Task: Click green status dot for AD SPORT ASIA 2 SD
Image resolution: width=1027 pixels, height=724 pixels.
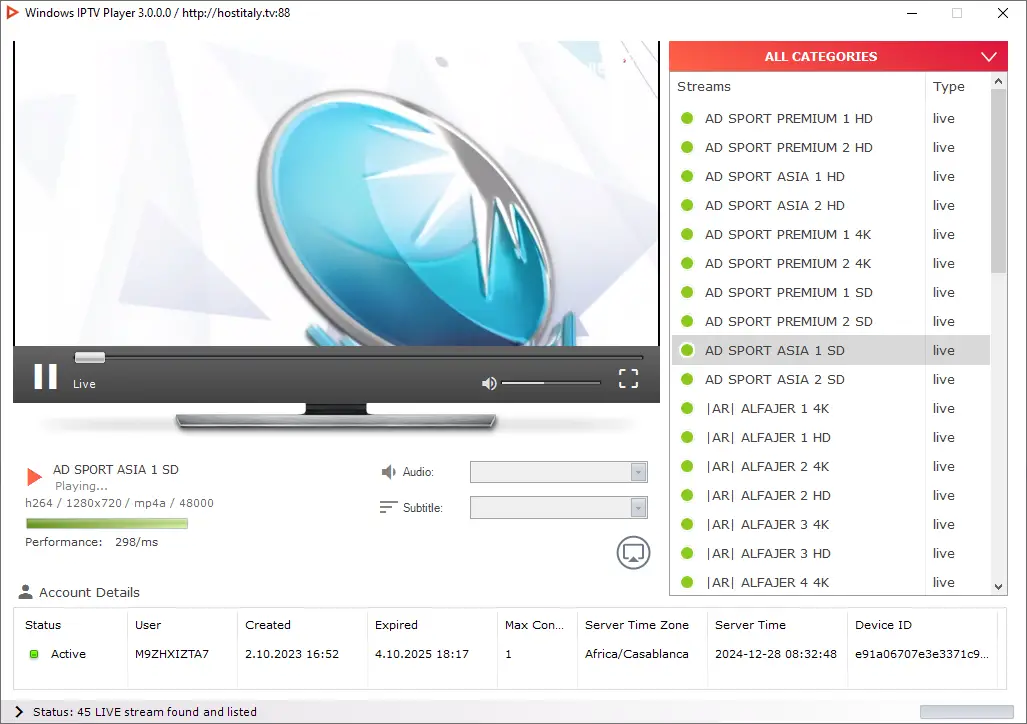Action: pos(687,379)
